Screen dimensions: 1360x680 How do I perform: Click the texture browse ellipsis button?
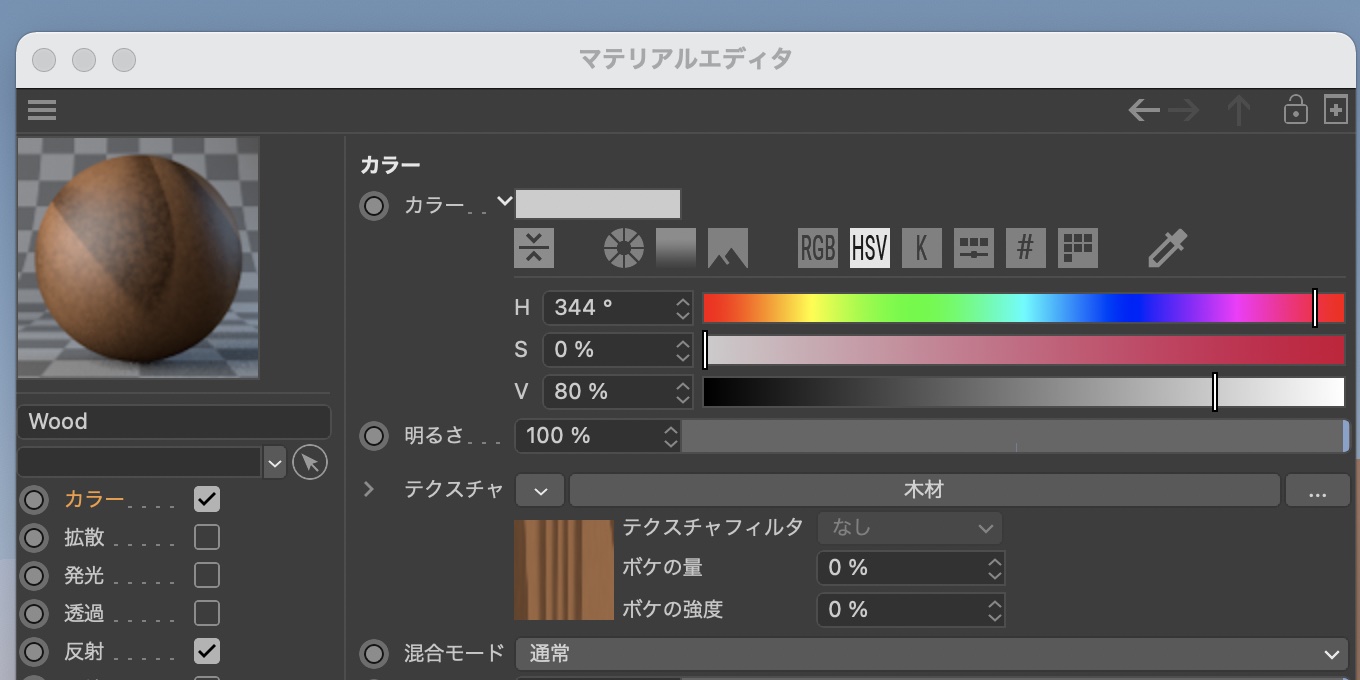click(1316, 491)
